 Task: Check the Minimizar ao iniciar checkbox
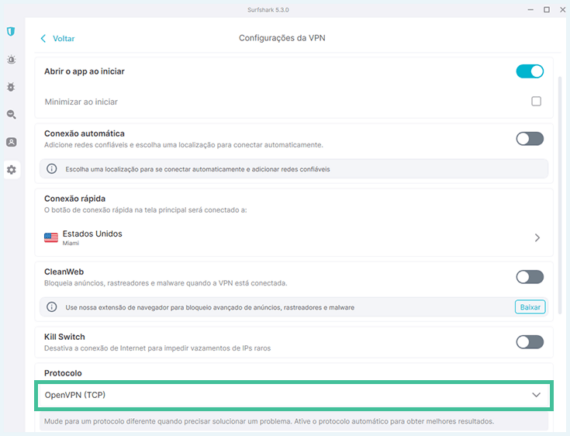pos(536,101)
